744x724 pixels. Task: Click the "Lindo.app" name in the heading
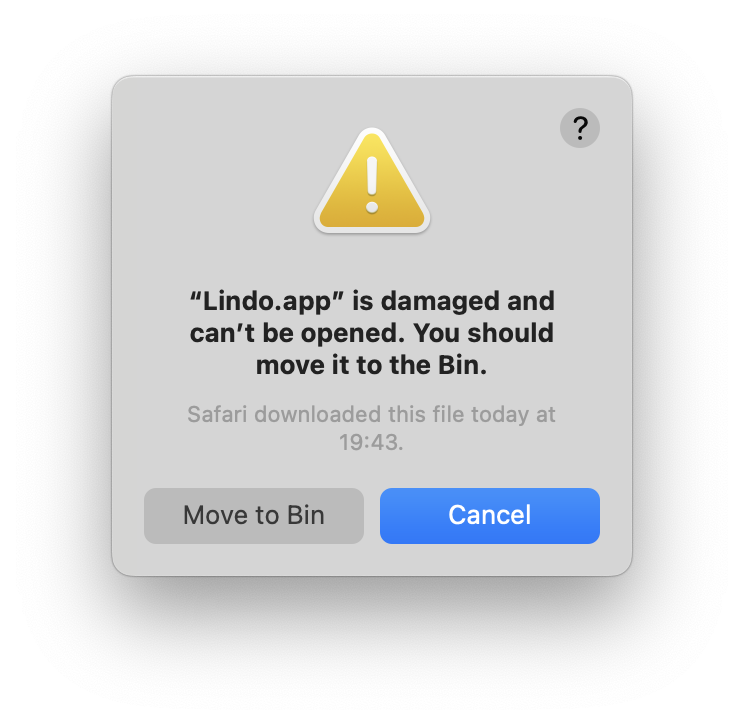pyautogui.click(x=266, y=302)
